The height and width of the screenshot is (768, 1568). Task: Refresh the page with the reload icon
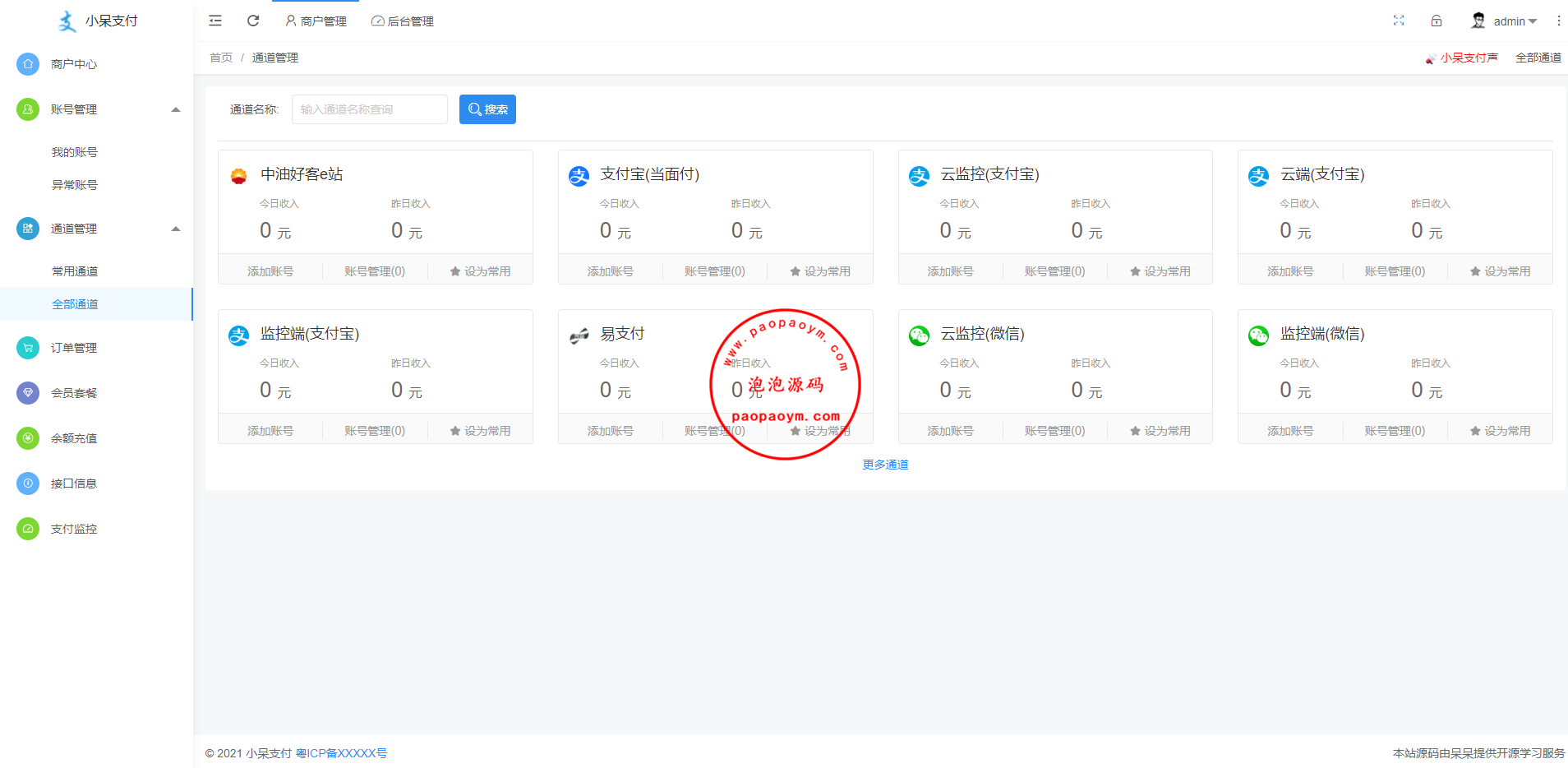[253, 21]
